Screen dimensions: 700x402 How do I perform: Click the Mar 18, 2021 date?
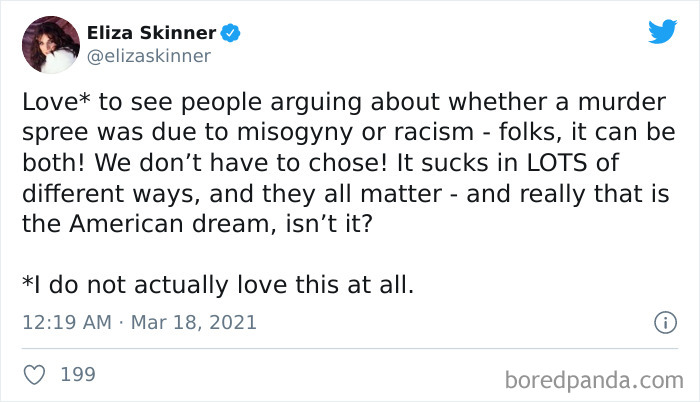point(198,323)
